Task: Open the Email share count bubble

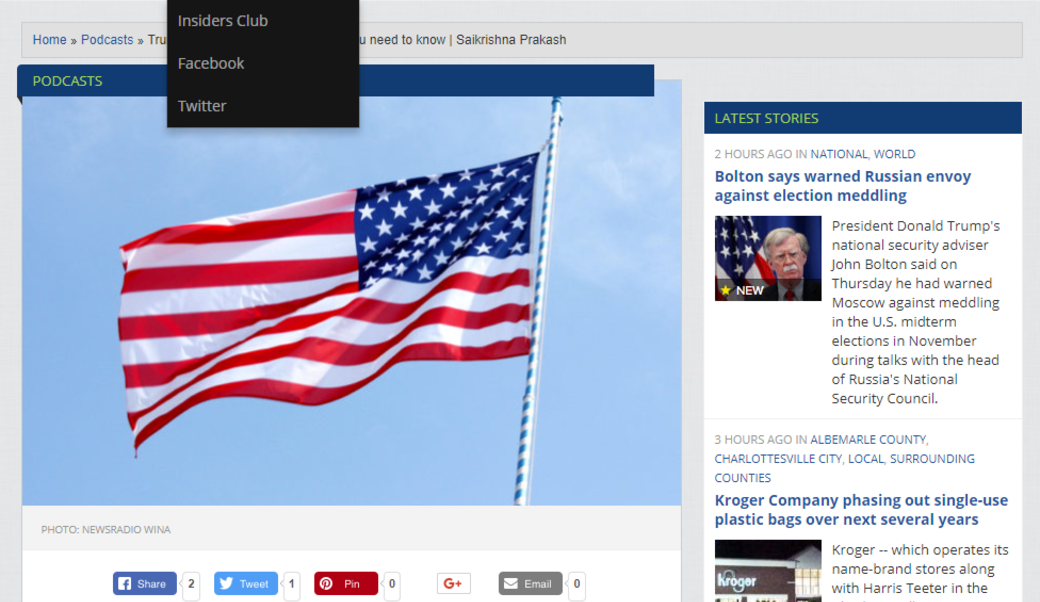Action: (x=577, y=584)
